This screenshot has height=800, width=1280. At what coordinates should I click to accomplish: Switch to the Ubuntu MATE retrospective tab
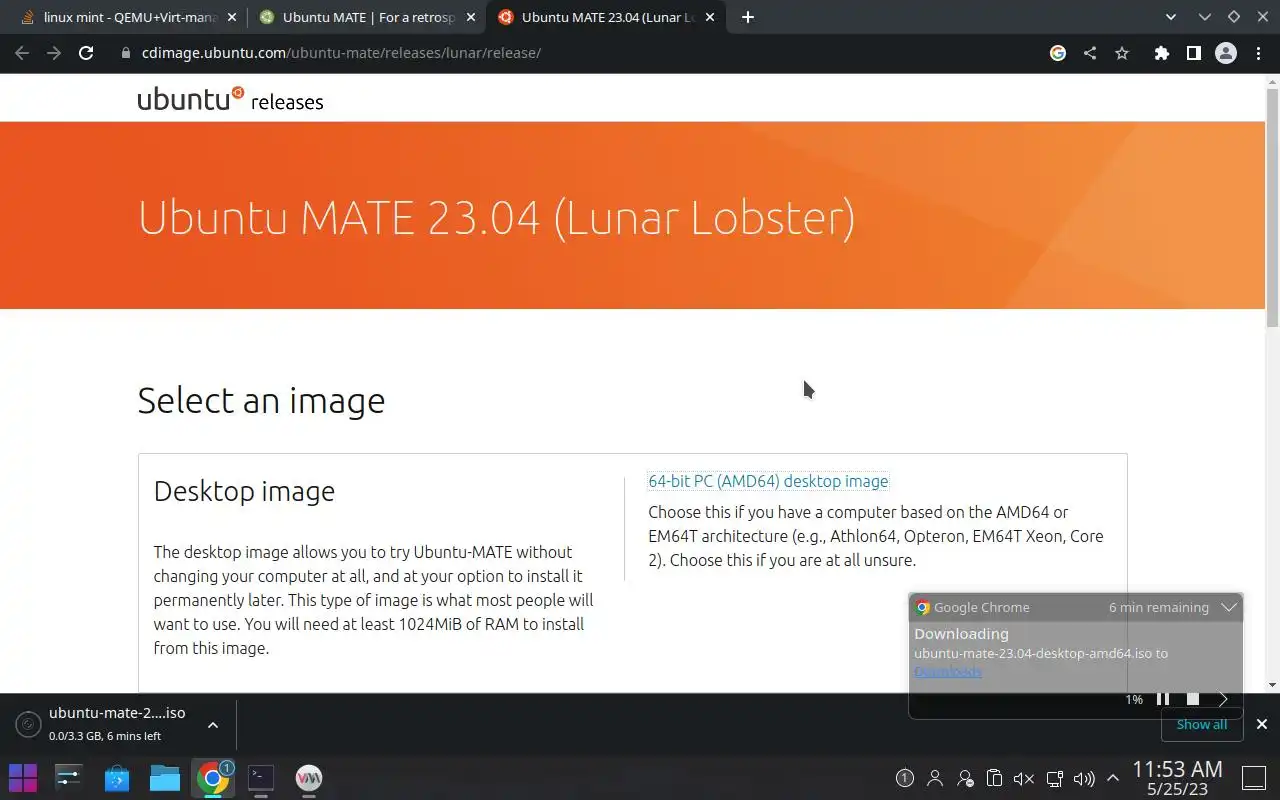[x=366, y=17]
